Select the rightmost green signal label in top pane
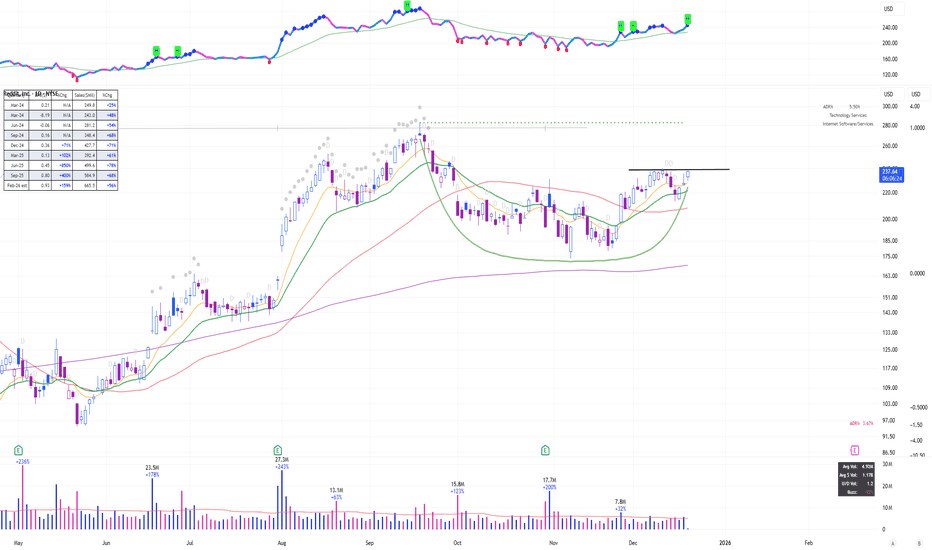932x550 pixels. click(x=688, y=18)
